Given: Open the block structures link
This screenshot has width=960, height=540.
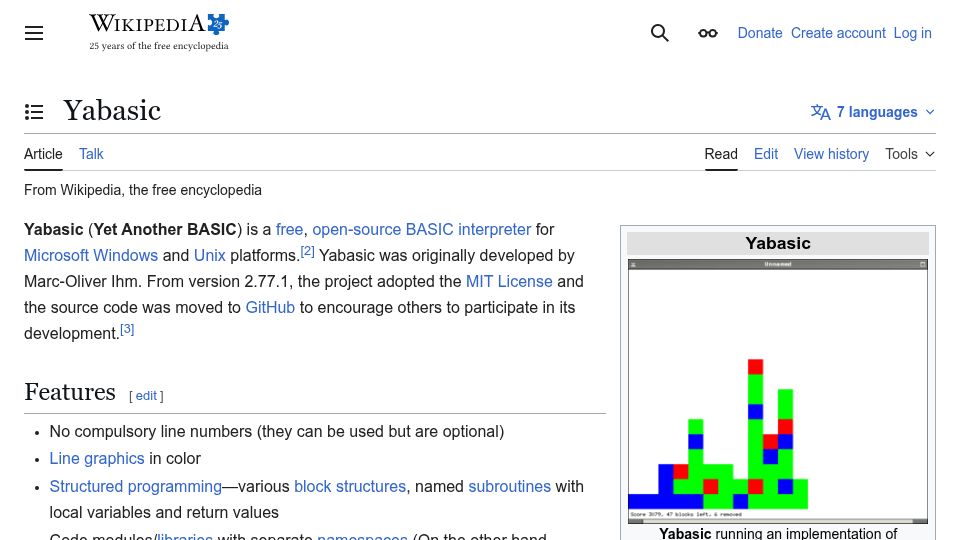Looking at the screenshot, I should [350, 487].
